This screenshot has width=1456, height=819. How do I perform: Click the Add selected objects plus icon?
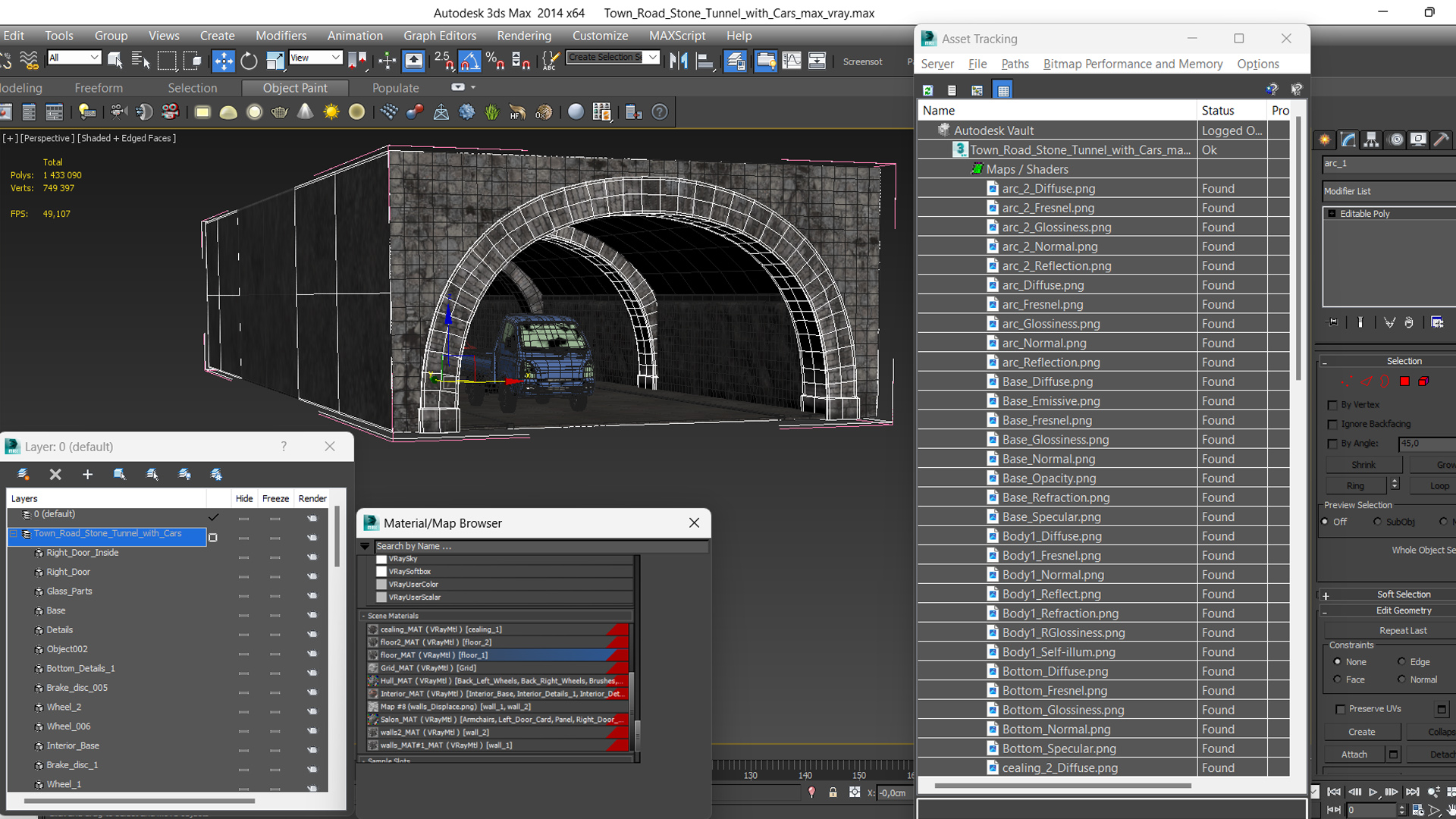coord(87,475)
